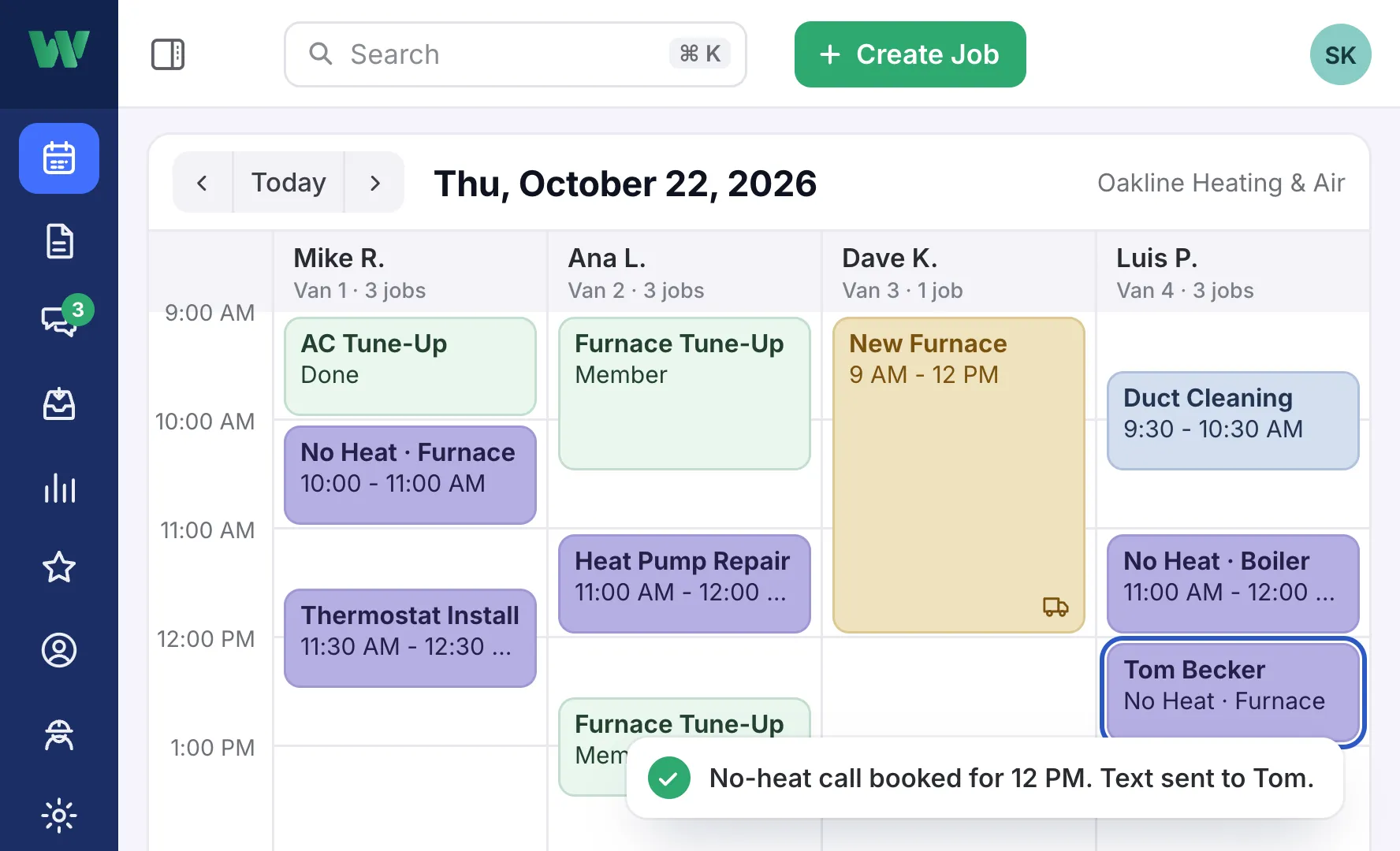This screenshot has height=851, width=1400.
Task: Click the 1:00 PM time label
Action: [213, 748]
